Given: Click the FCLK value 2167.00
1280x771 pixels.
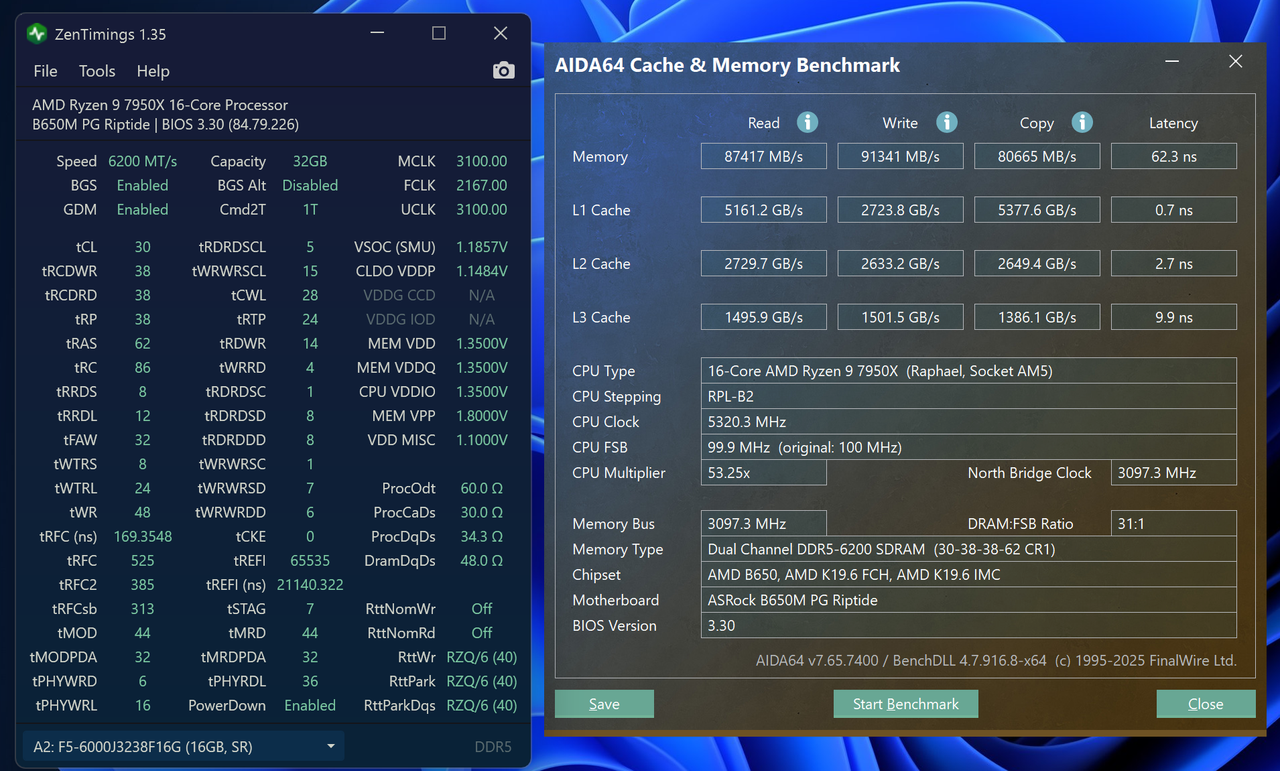Looking at the screenshot, I should coord(481,185).
